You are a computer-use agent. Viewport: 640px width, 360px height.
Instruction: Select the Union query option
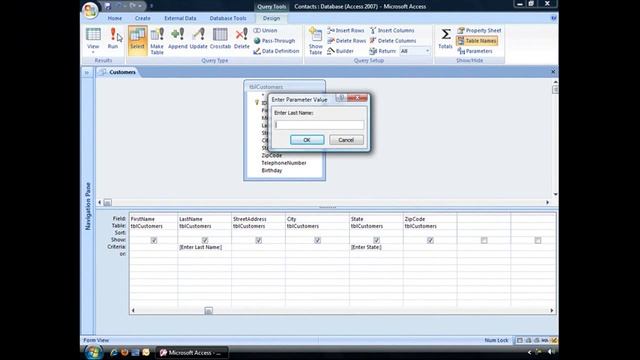tap(265, 30)
